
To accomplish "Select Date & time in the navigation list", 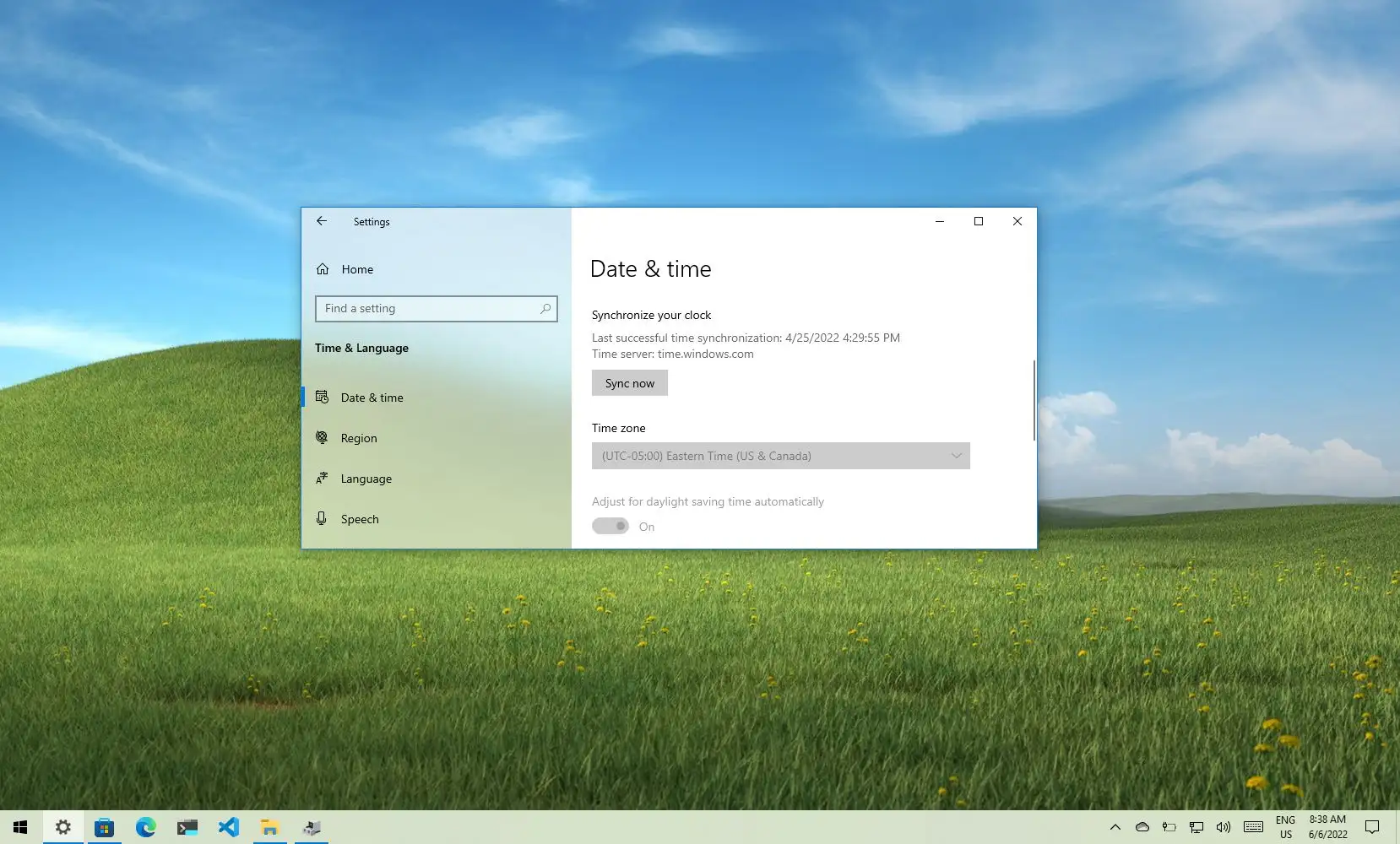I will pos(372,397).
